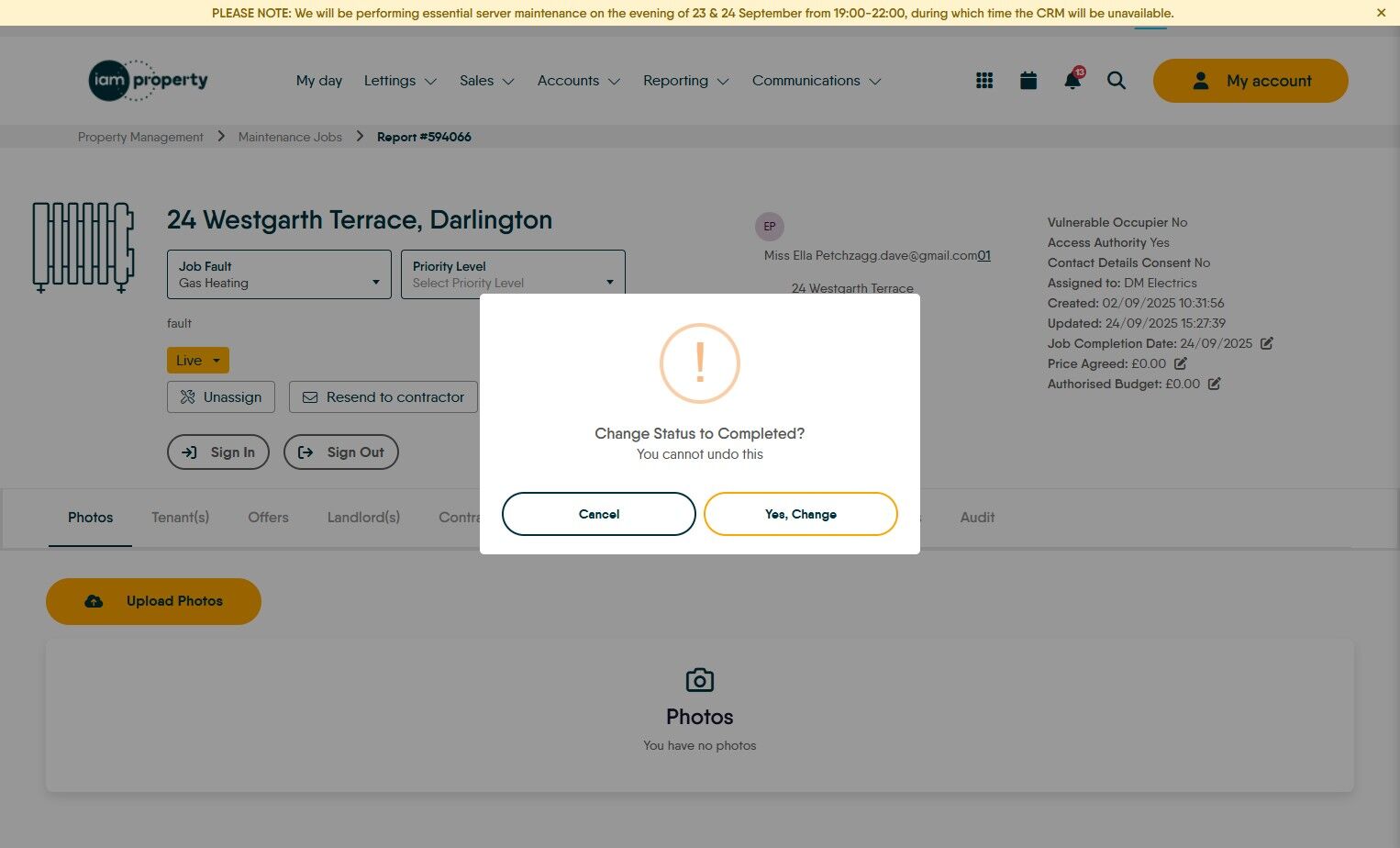Expand the Lettings menu
Screen dimensions: 1400x848
coord(400,81)
